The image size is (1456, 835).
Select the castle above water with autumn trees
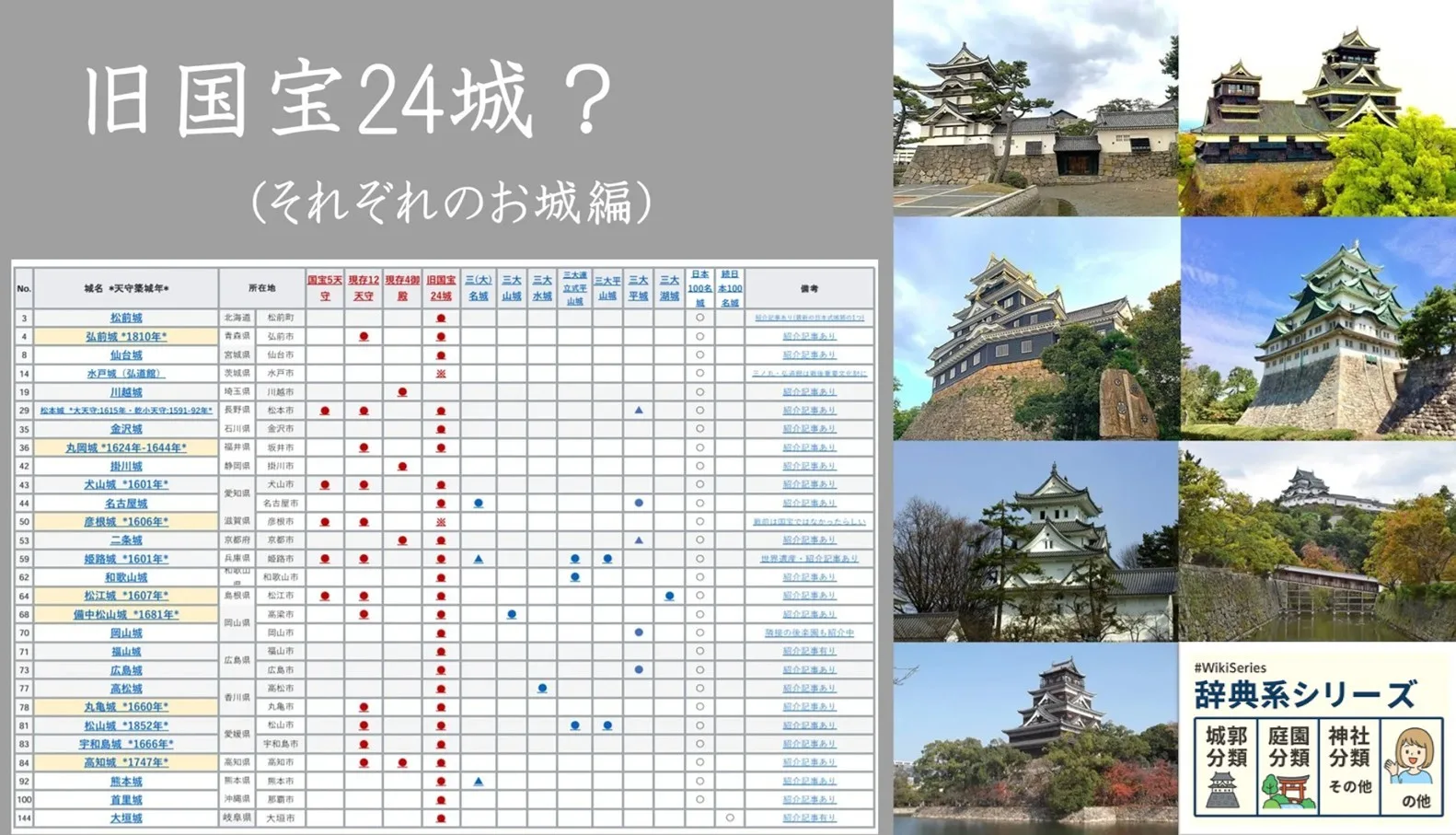click(x=1035, y=738)
